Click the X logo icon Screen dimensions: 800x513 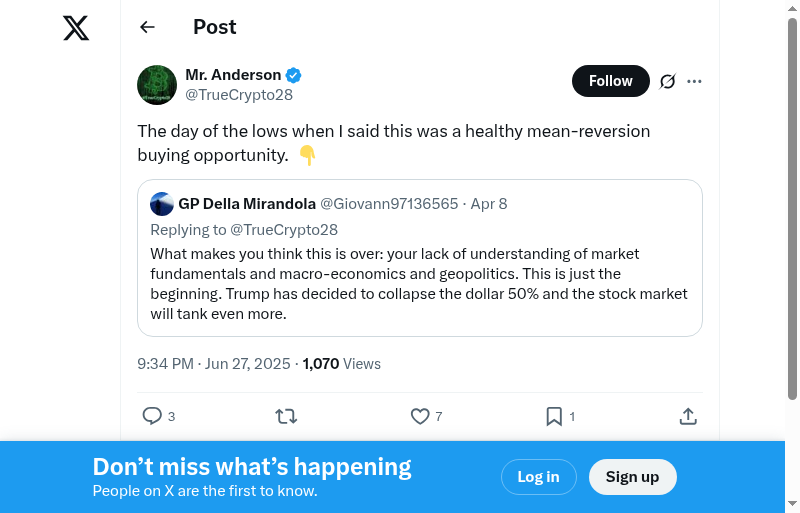tap(76, 28)
